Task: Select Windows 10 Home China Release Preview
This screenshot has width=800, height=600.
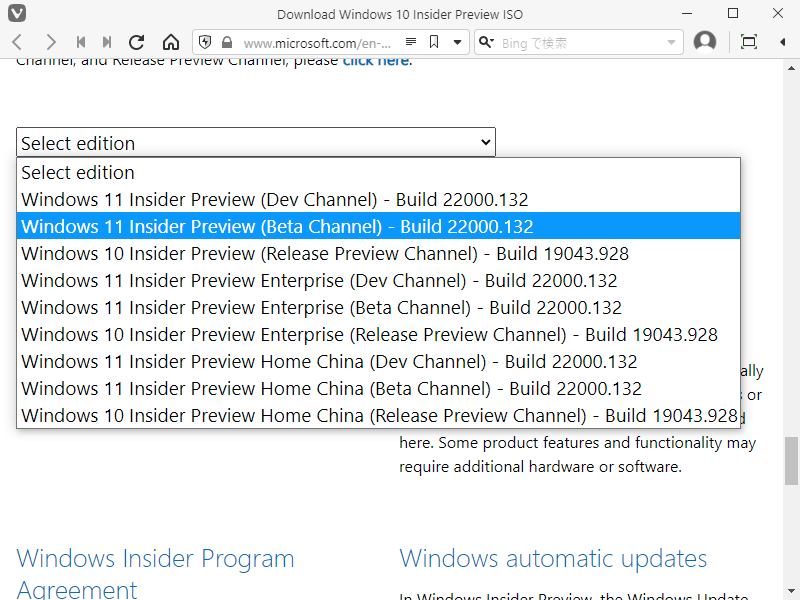Action: point(378,416)
